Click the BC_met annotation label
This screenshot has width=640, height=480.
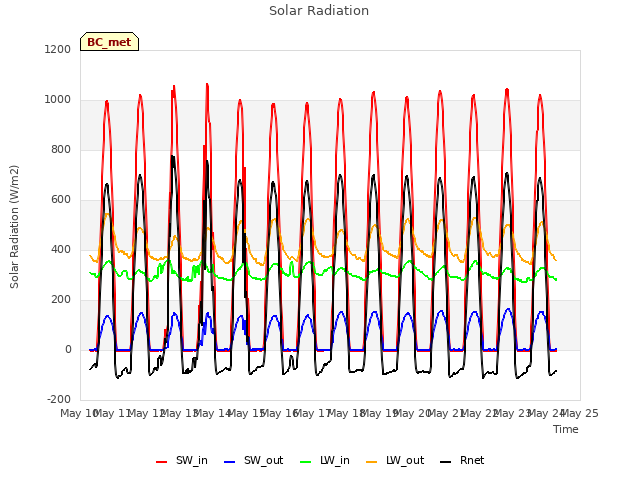point(109,42)
